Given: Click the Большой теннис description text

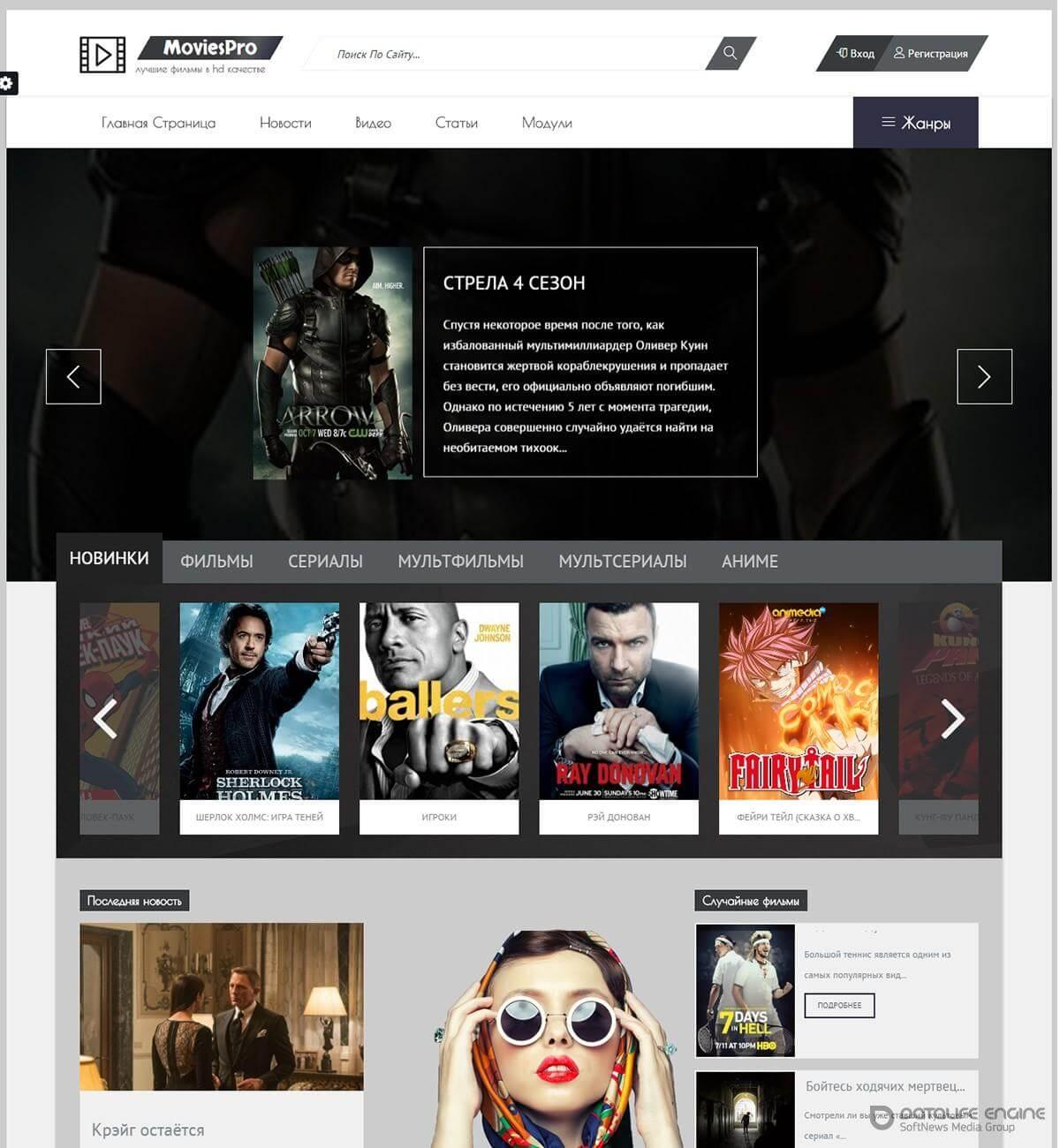Looking at the screenshot, I should 877,965.
